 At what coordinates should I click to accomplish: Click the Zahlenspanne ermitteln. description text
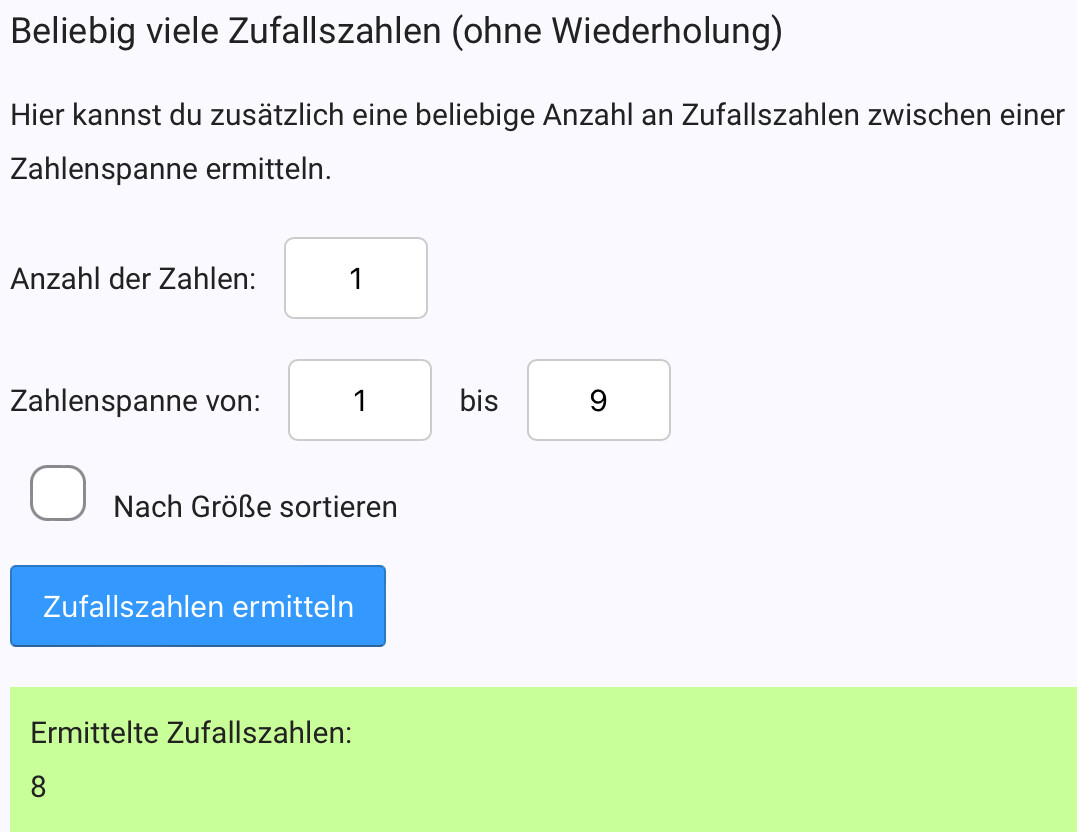[x=170, y=168]
